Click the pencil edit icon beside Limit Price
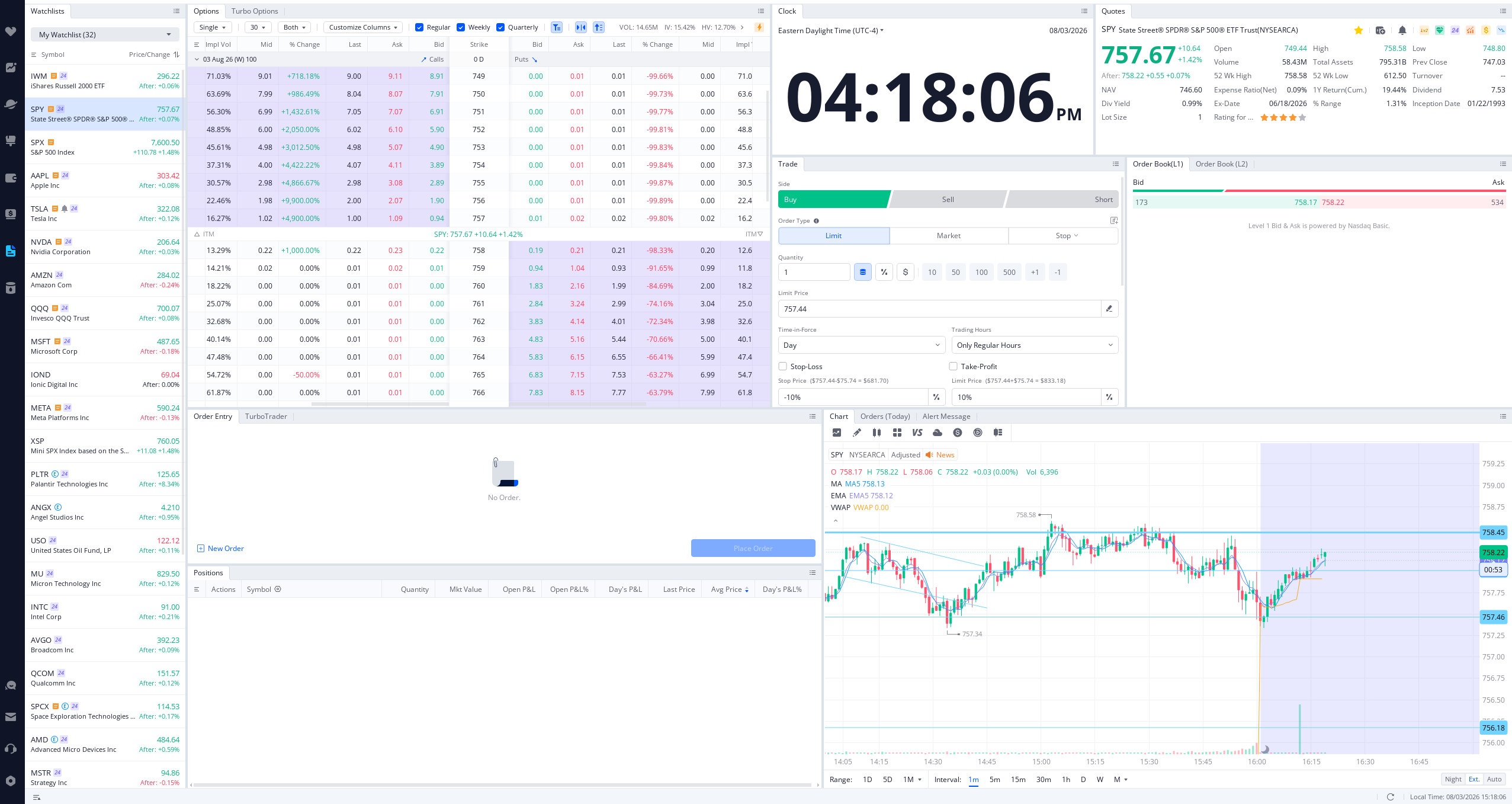This screenshot has height=804, width=1512. pos(1109,309)
